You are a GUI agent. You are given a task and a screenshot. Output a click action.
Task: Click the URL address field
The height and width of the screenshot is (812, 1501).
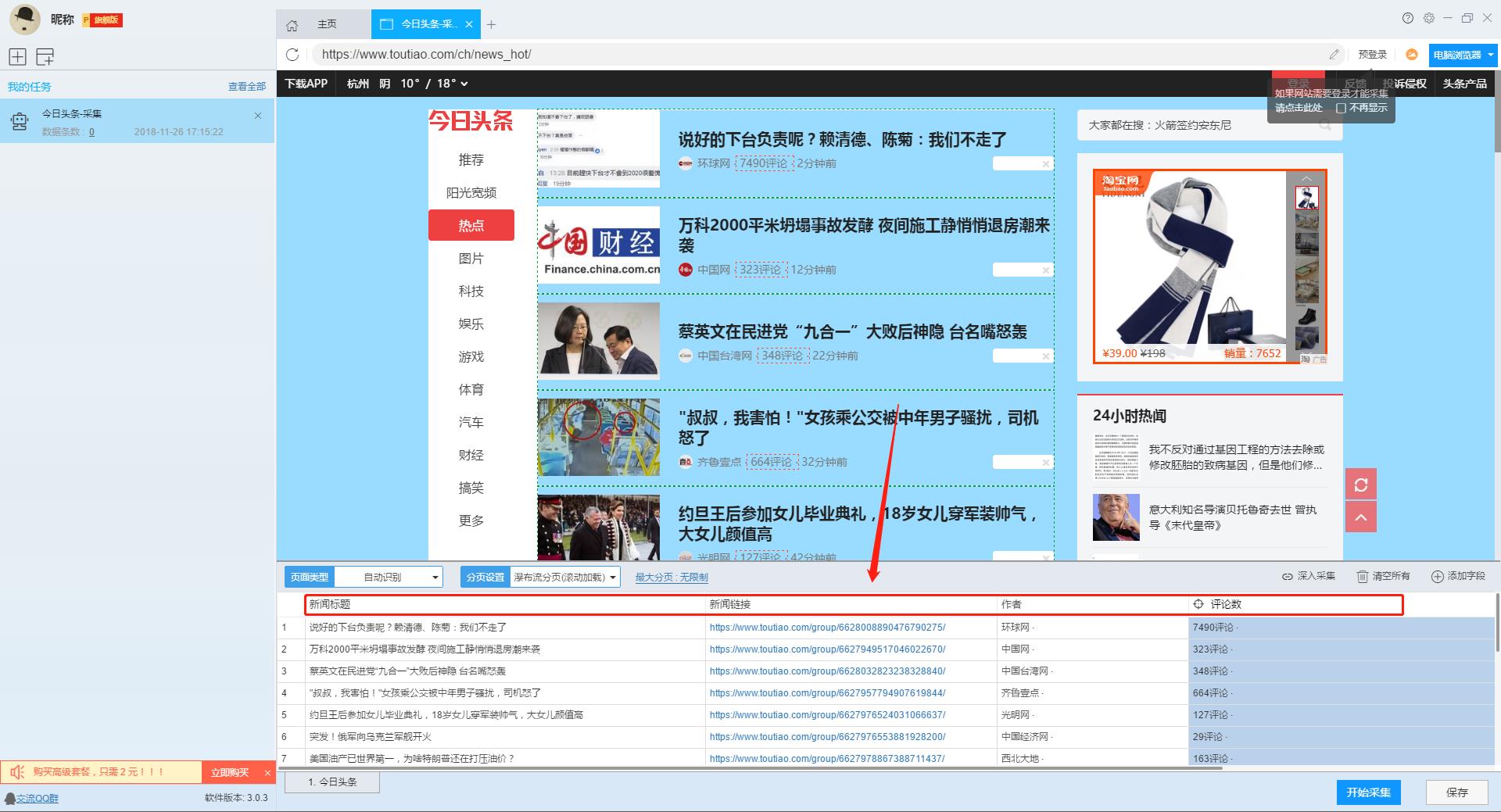point(821,55)
